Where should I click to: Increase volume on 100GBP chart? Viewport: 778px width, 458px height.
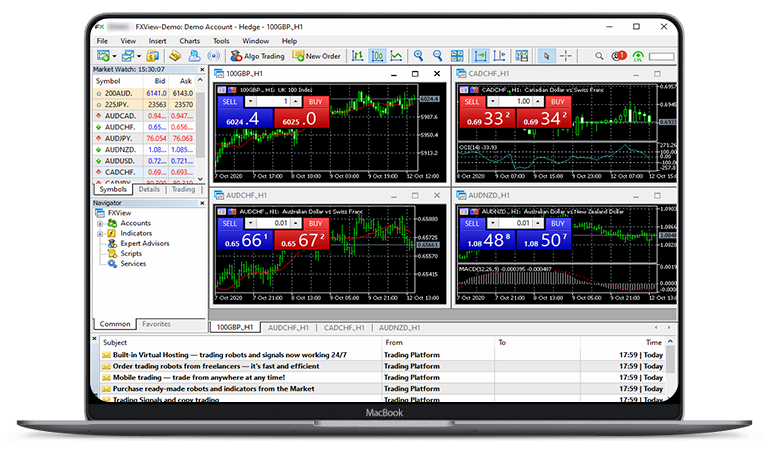[x=295, y=102]
